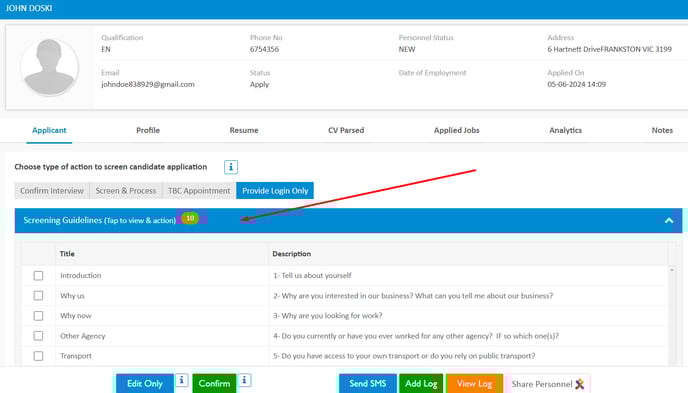Go to the Applied Jobs tab
This screenshot has height=393, width=688.
[x=457, y=130]
